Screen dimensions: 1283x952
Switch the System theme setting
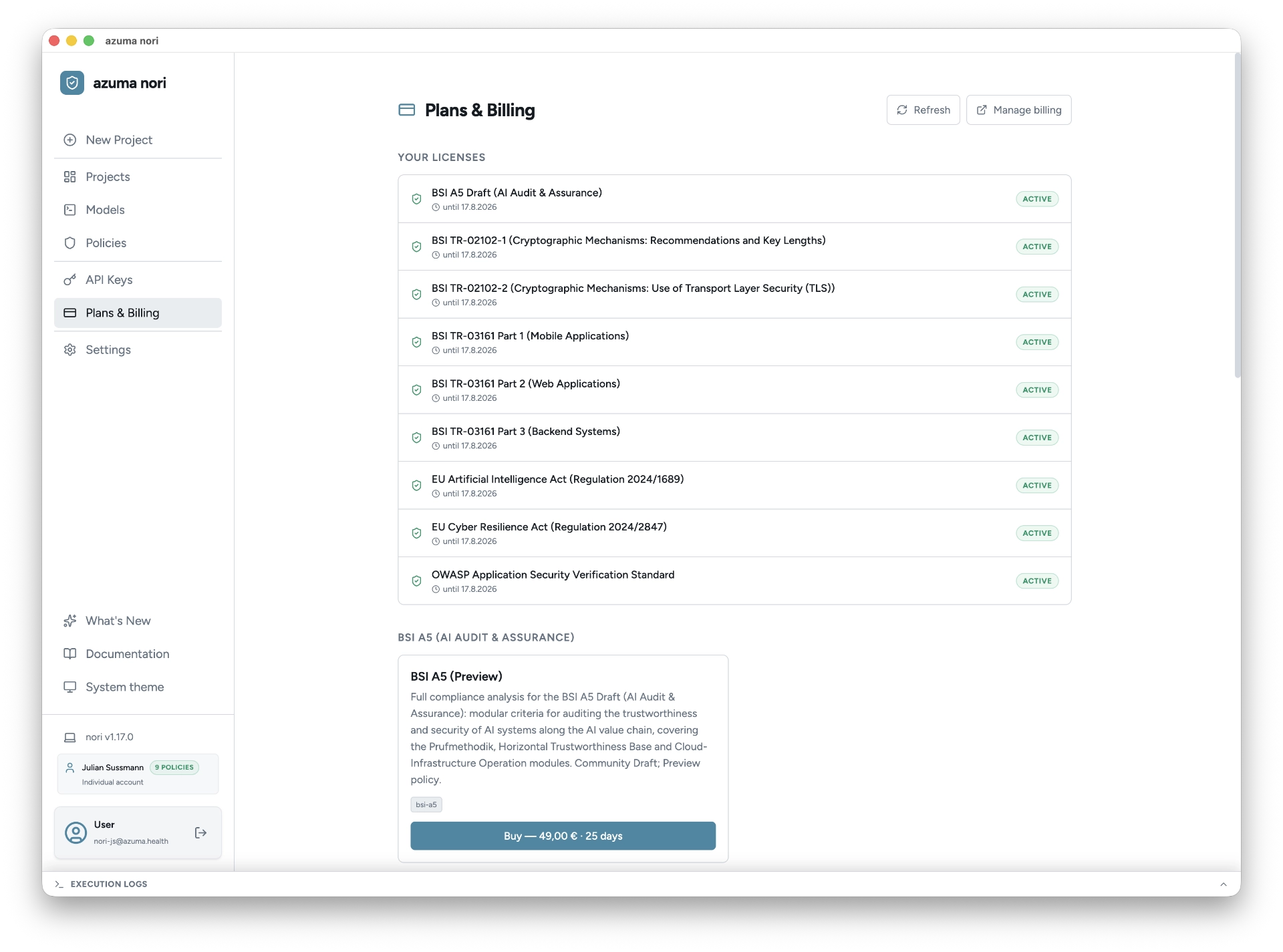(138, 687)
